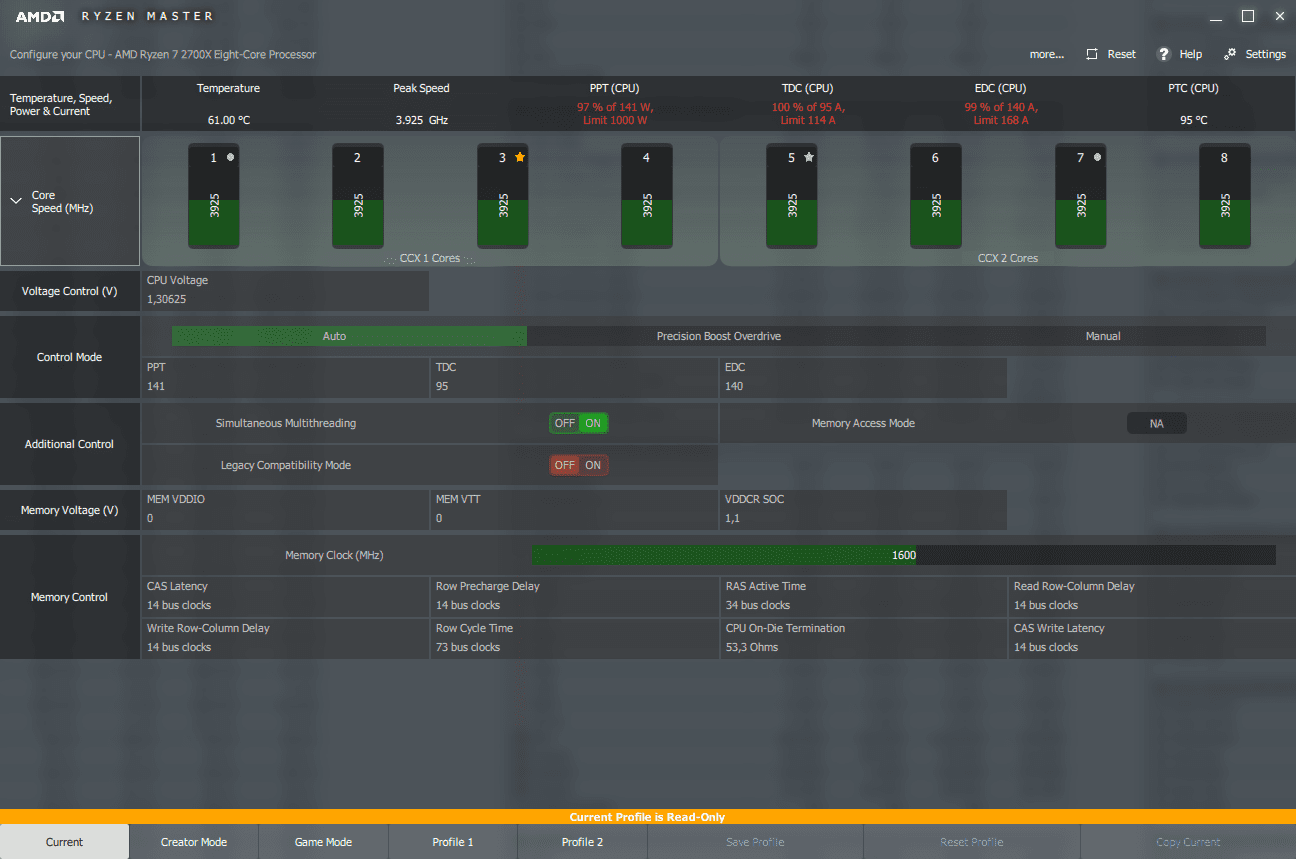Click the Row Precharge Delay field
Screen dimensions: 1296x859
pos(574,596)
